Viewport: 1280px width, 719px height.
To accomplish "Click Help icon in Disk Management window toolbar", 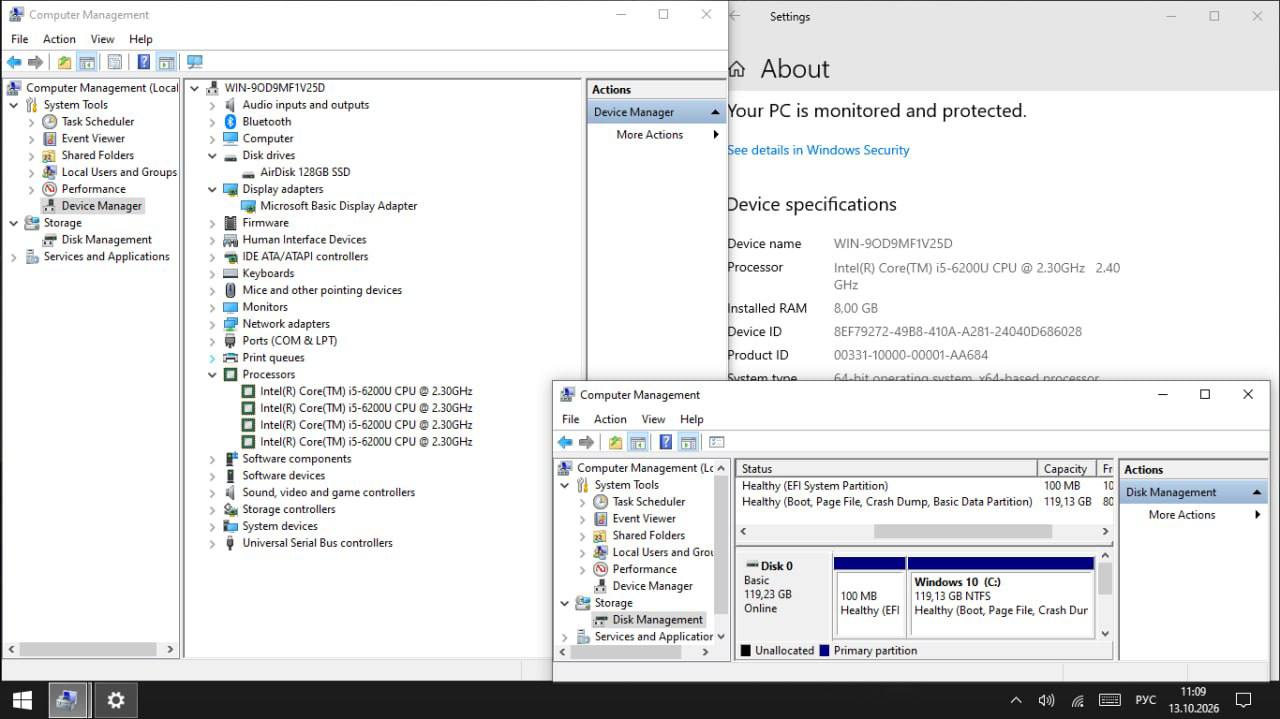I will coord(666,442).
